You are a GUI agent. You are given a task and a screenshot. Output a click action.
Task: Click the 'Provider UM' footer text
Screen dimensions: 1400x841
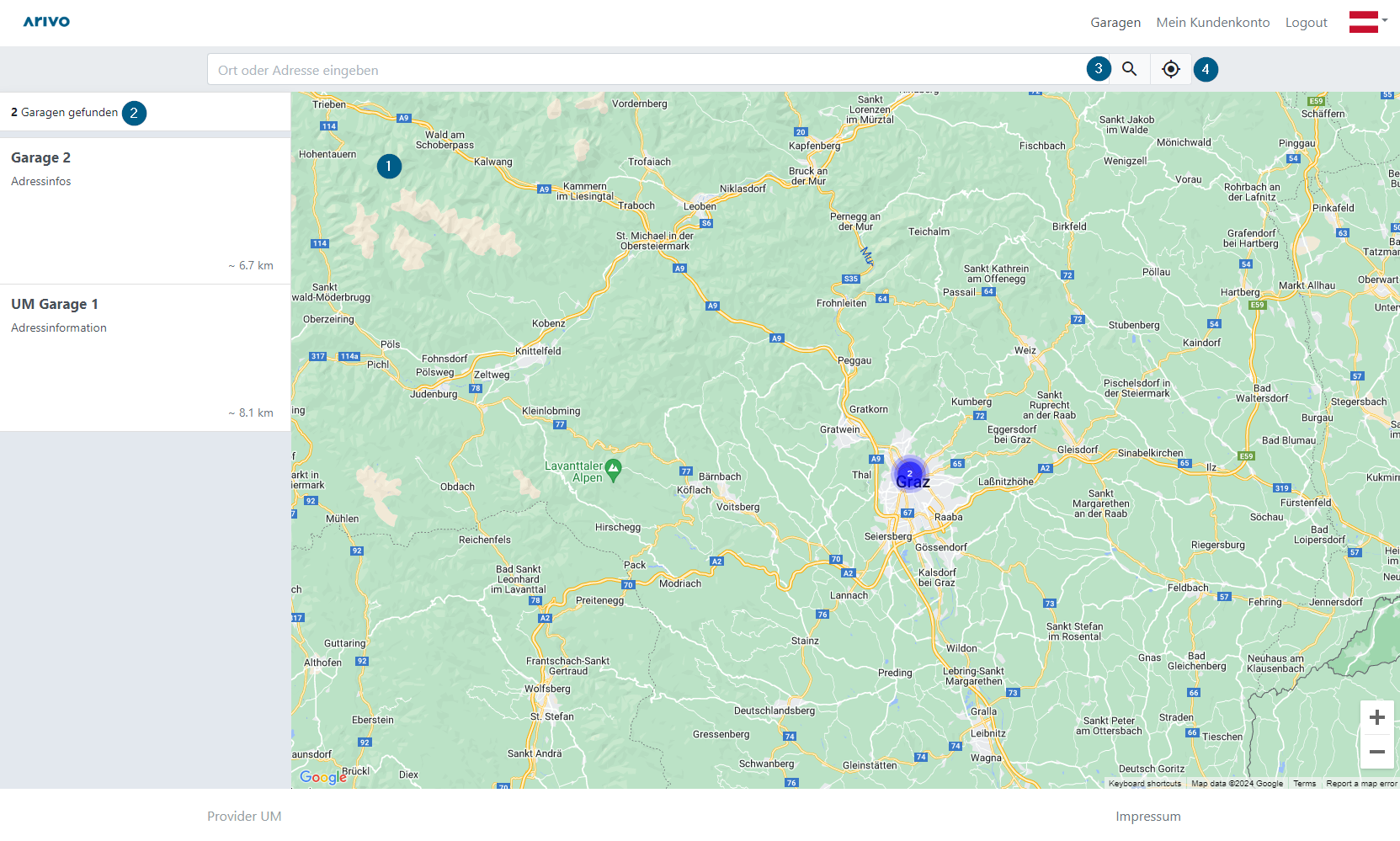pyautogui.click(x=244, y=817)
